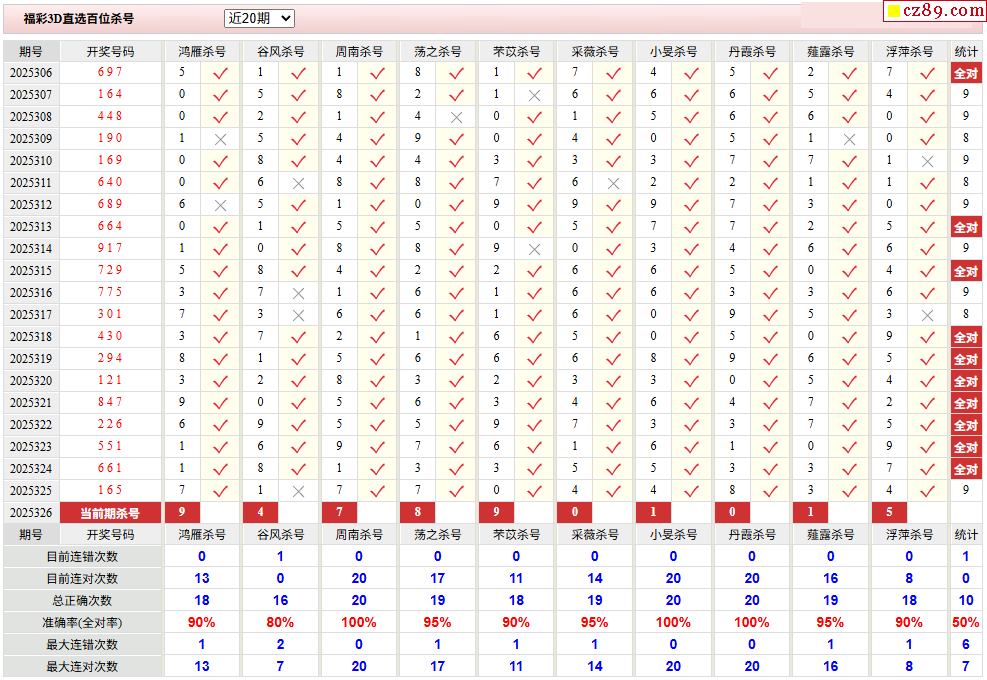Screen dimensions: 987x680
Task: Click the red checkmark for 丹霞杀号 in row 2025325
Action: [x=770, y=491]
